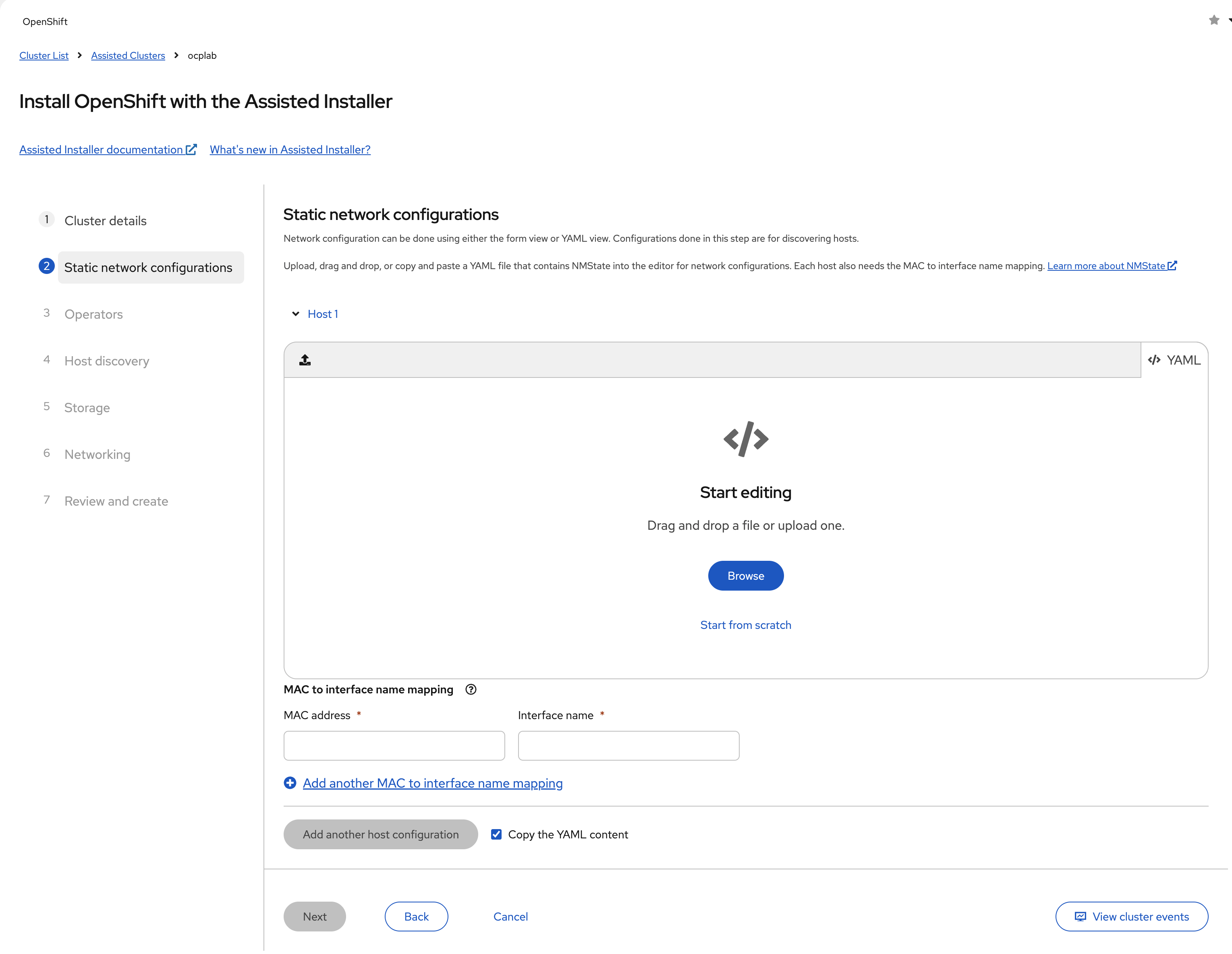
Task: Click the Add another host configuration button
Action: [380, 834]
